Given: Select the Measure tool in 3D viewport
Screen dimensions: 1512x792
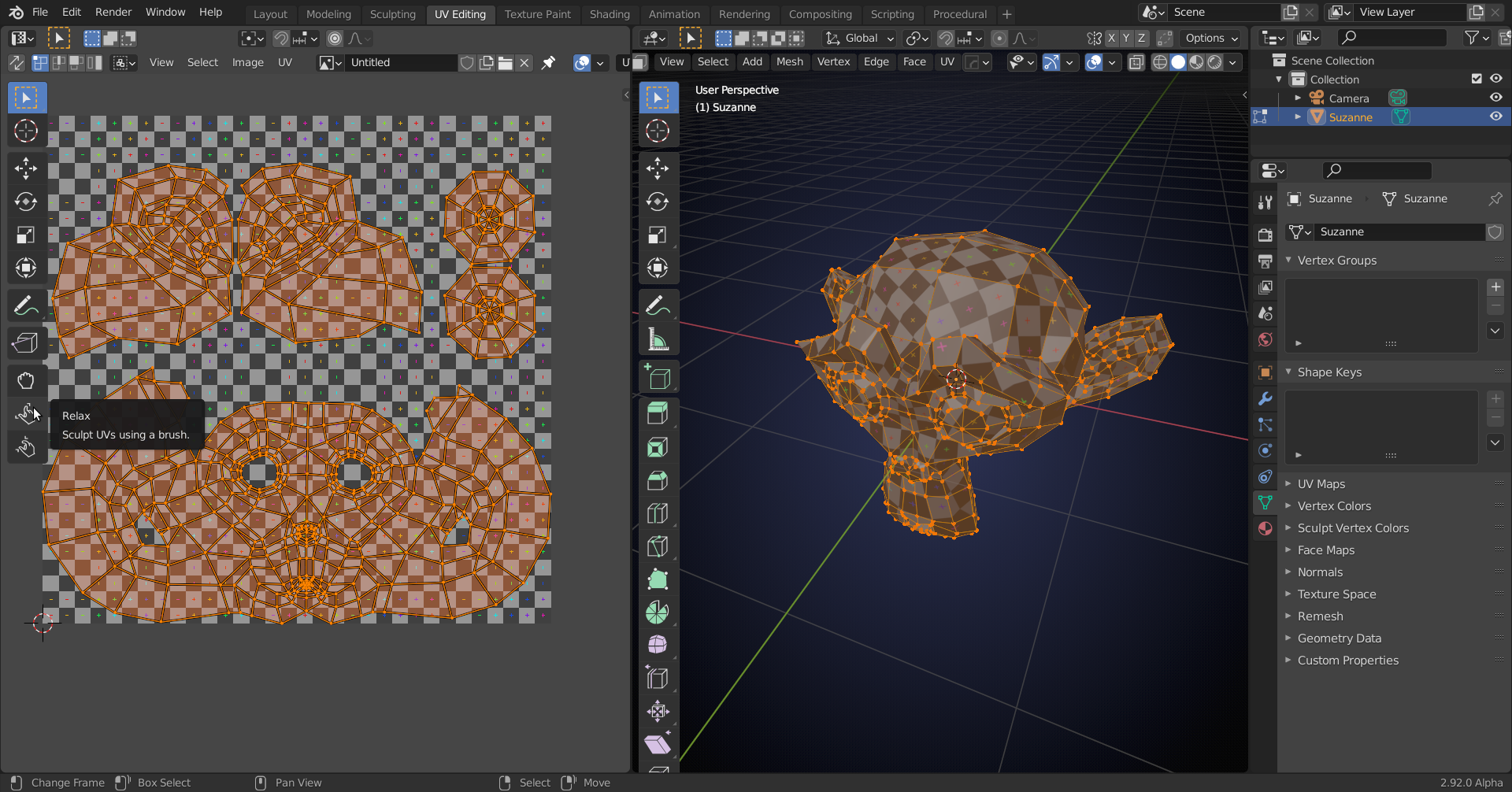Looking at the screenshot, I should (658, 339).
